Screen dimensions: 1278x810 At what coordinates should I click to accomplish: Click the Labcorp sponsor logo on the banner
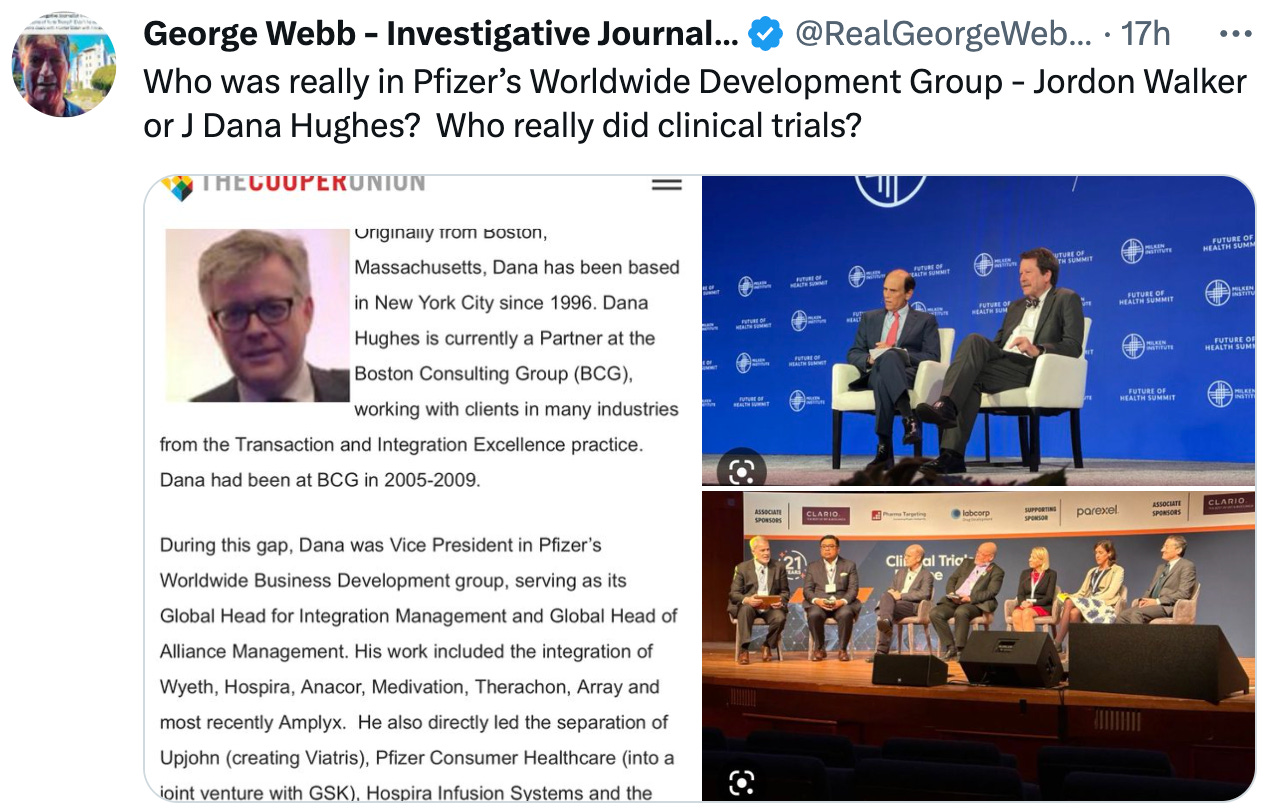(x=970, y=514)
